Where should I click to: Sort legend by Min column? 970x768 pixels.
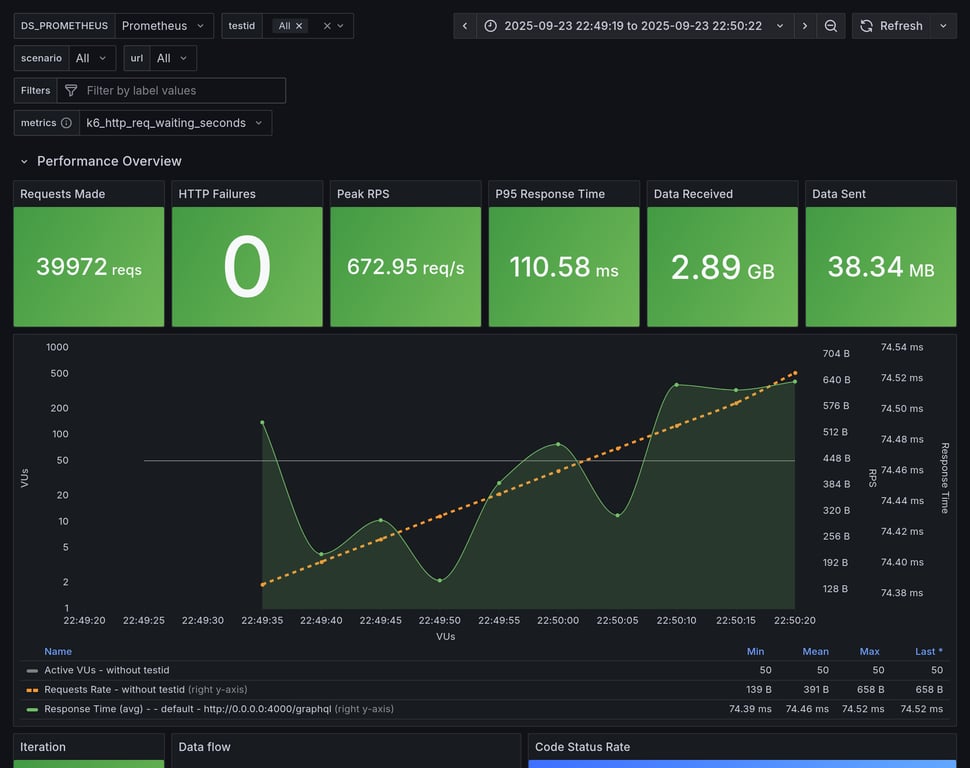click(x=755, y=651)
